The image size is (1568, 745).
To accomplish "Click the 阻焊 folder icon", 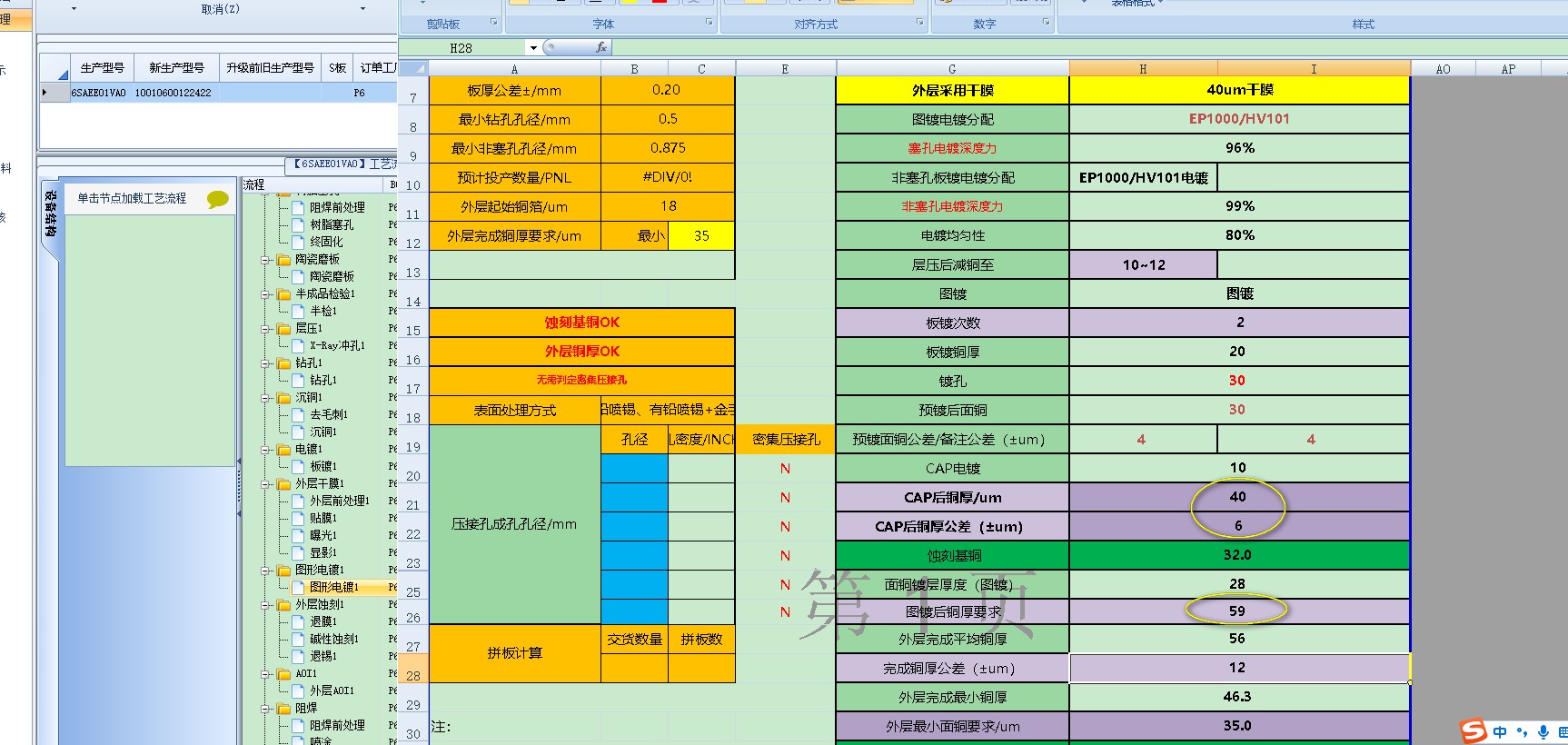I will [283, 709].
